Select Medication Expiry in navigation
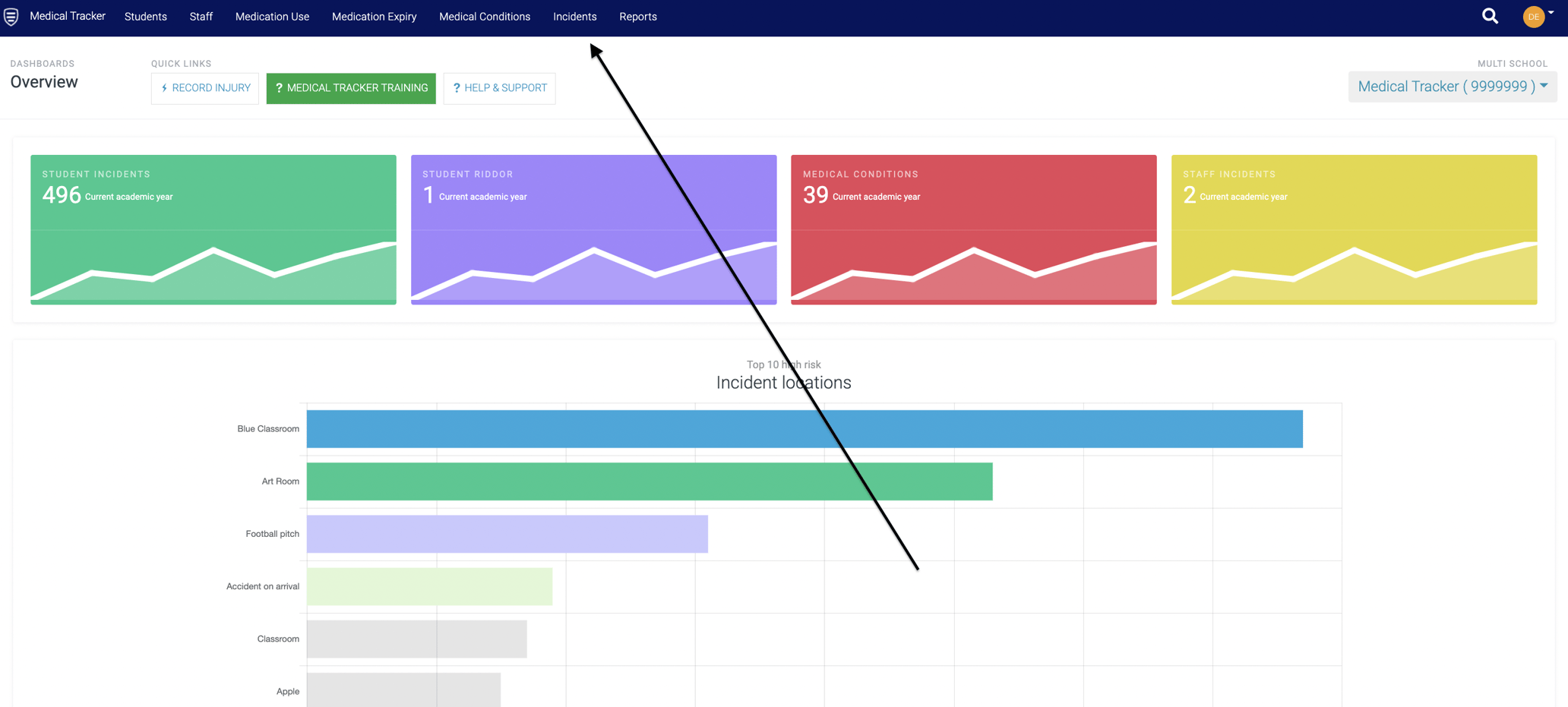Screen dimensions: 1568x707 [374, 17]
